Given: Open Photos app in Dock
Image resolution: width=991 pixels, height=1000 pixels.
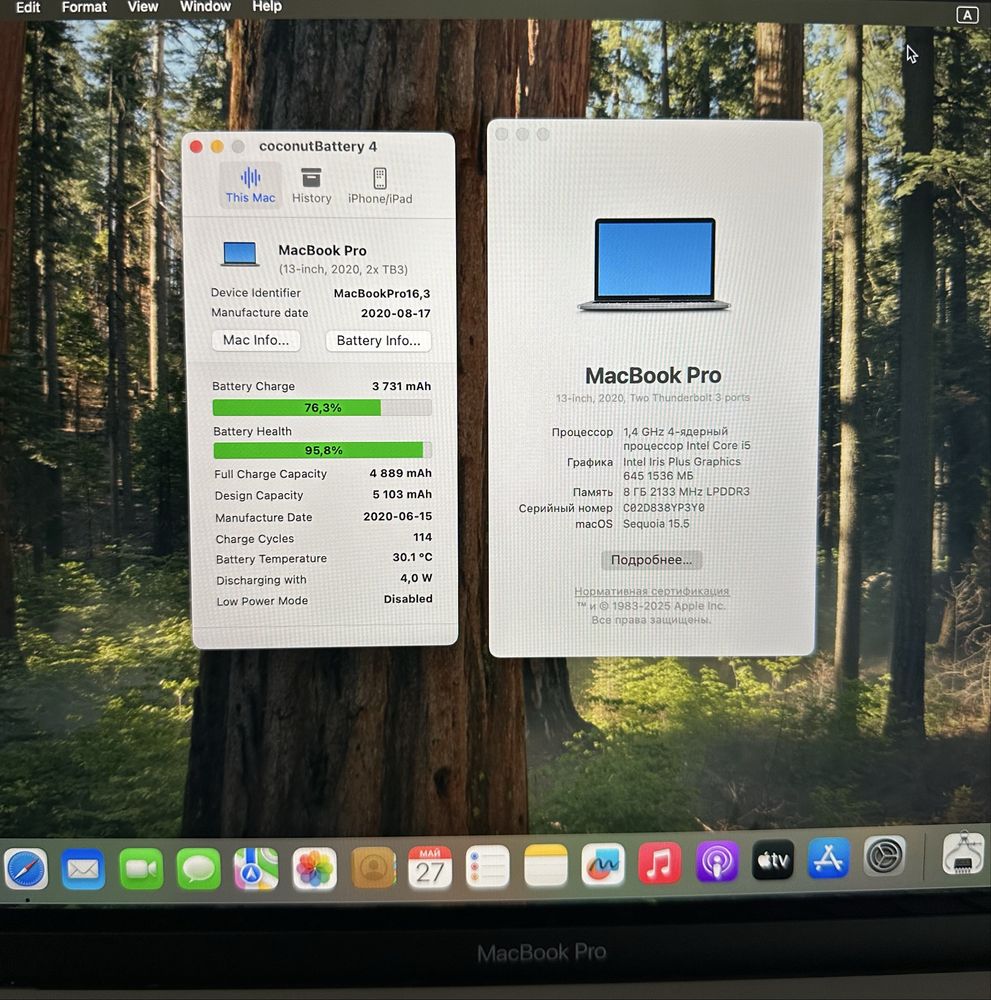Looking at the screenshot, I should pyautogui.click(x=314, y=869).
